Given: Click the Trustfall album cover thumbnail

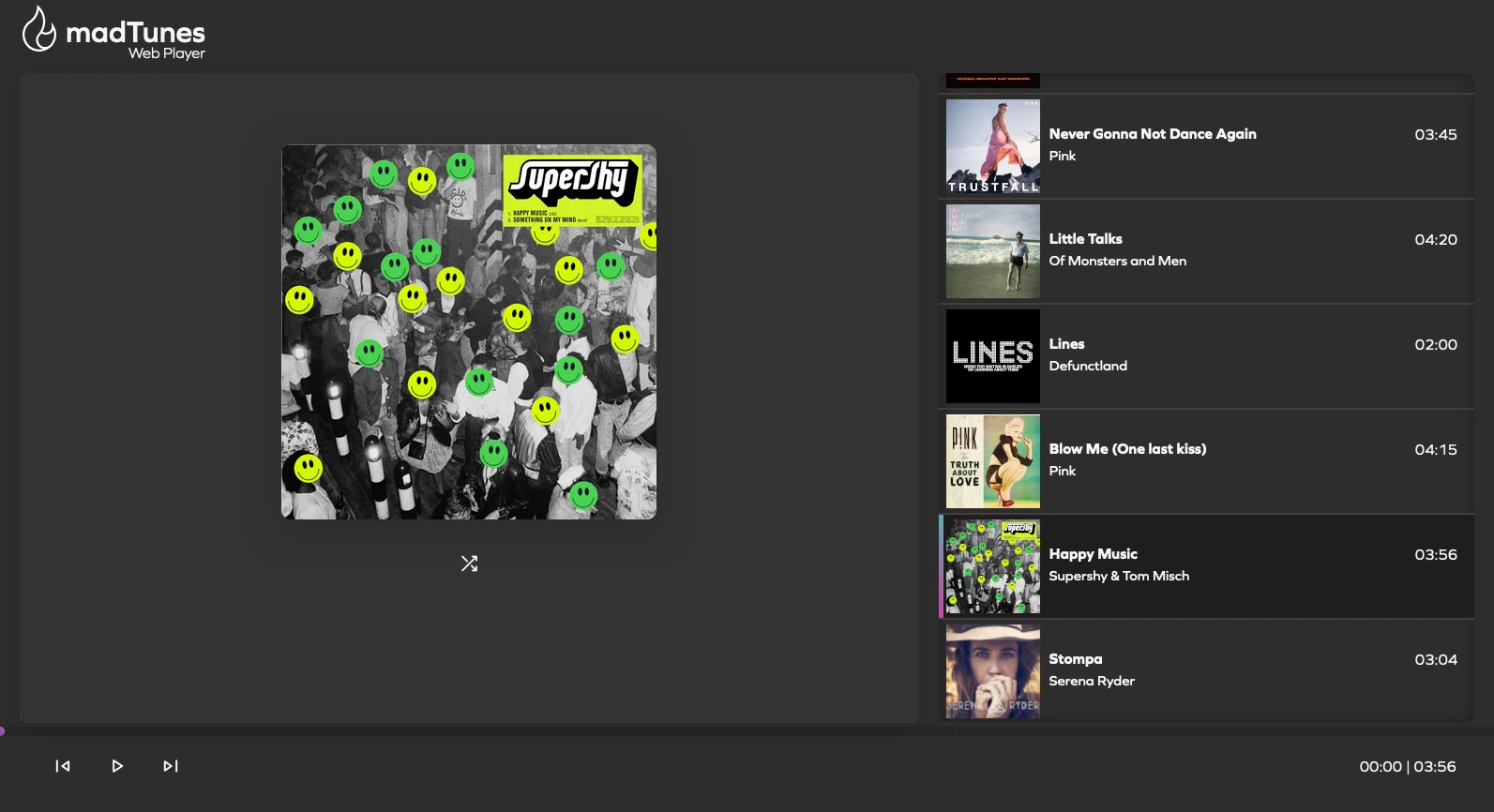Looking at the screenshot, I should pyautogui.click(x=993, y=146).
